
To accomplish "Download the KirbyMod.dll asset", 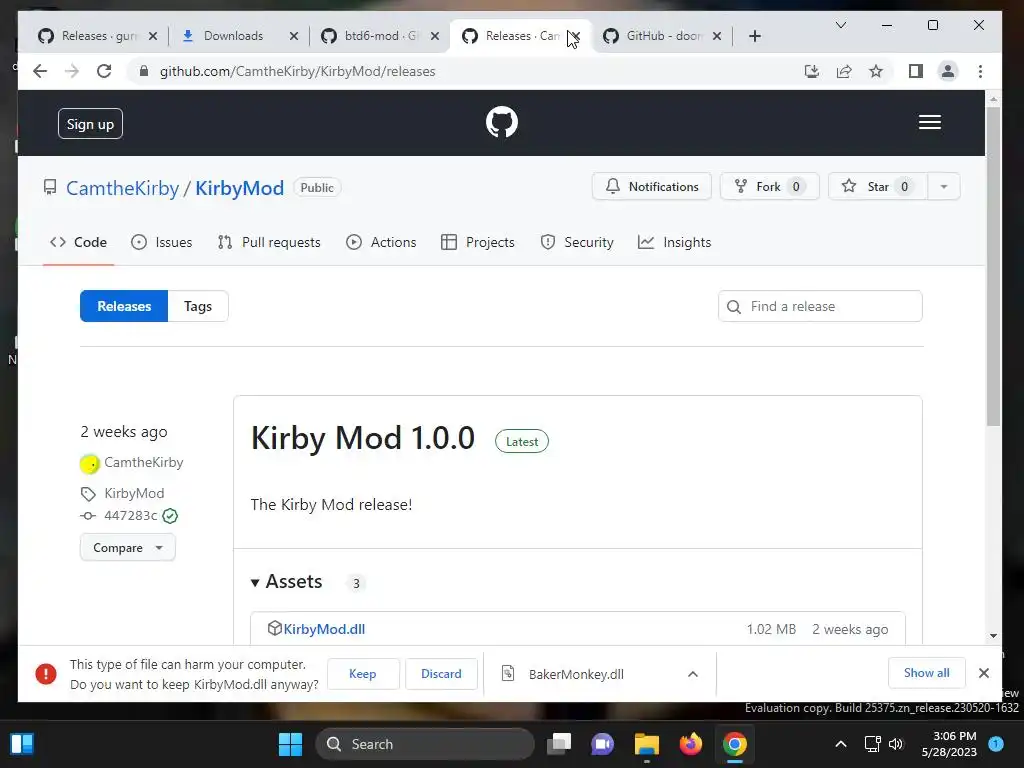I will (x=324, y=629).
